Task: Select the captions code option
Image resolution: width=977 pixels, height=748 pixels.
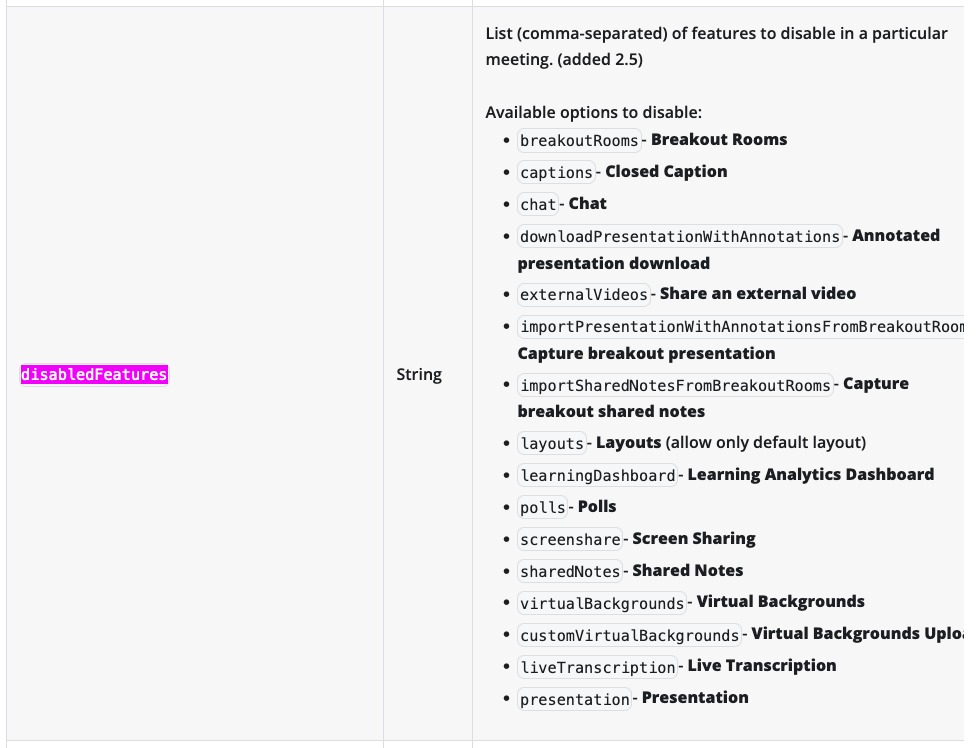Action: [556, 172]
